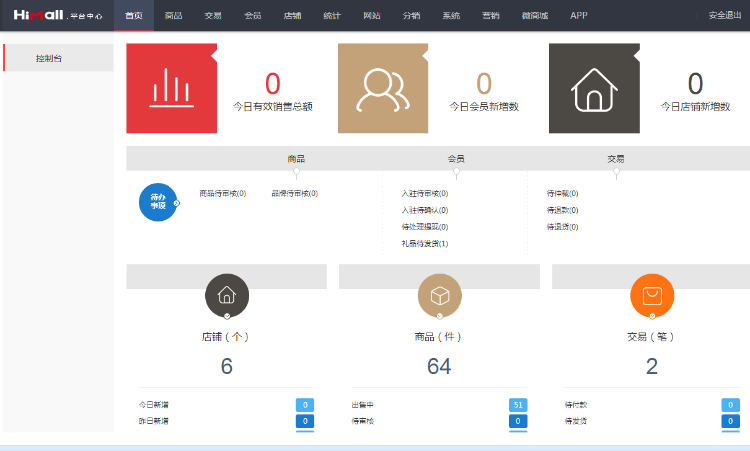The height and width of the screenshot is (451, 750).
Task: Click the orange shopping bag icon
Action: coord(652,295)
